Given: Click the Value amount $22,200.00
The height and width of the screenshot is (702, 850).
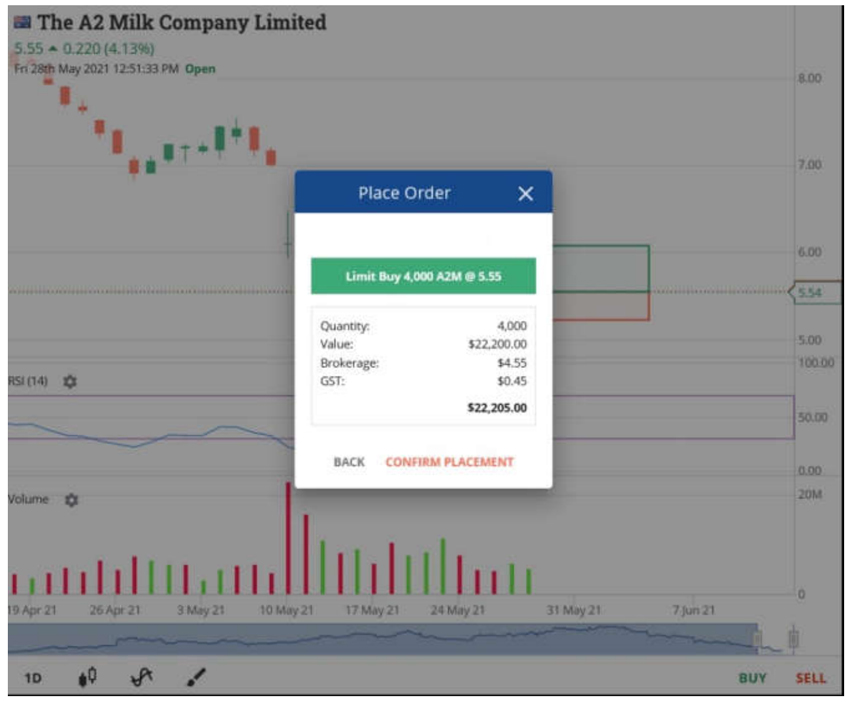Looking at the screenshot, I should (x=497, y=344).
